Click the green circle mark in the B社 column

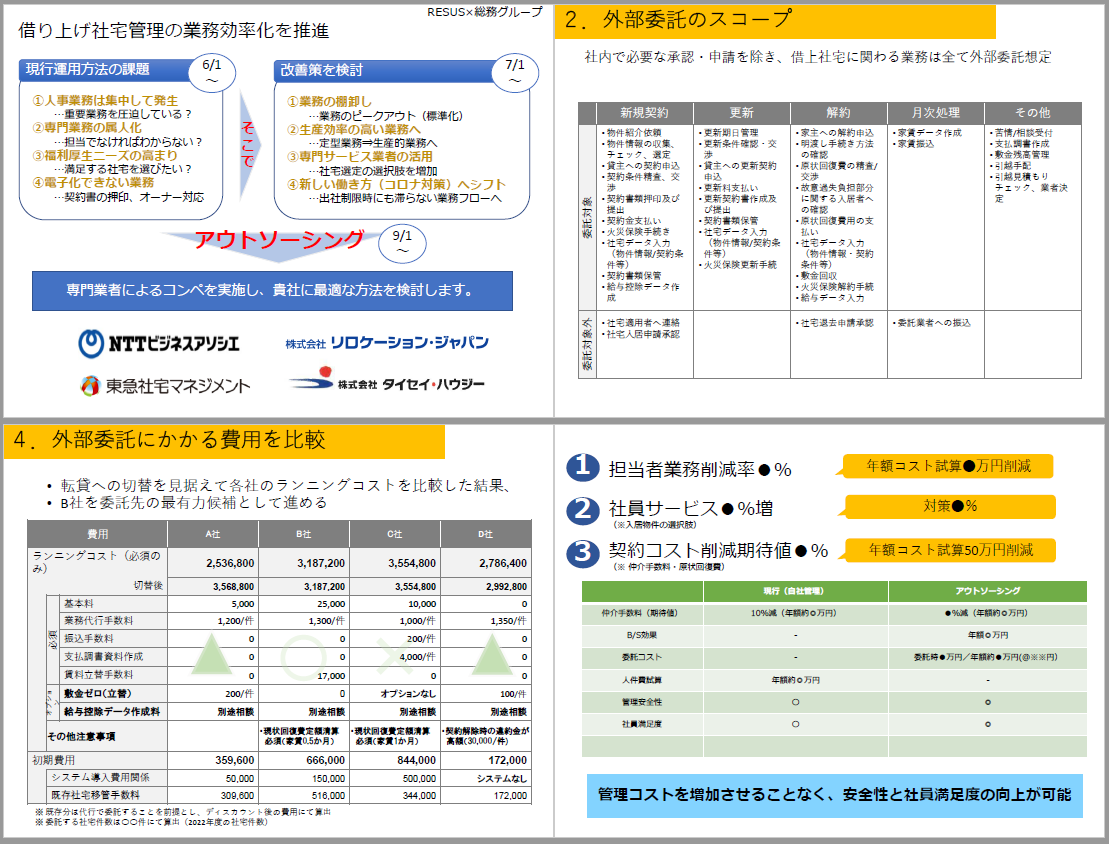click(x=303, y=656)
